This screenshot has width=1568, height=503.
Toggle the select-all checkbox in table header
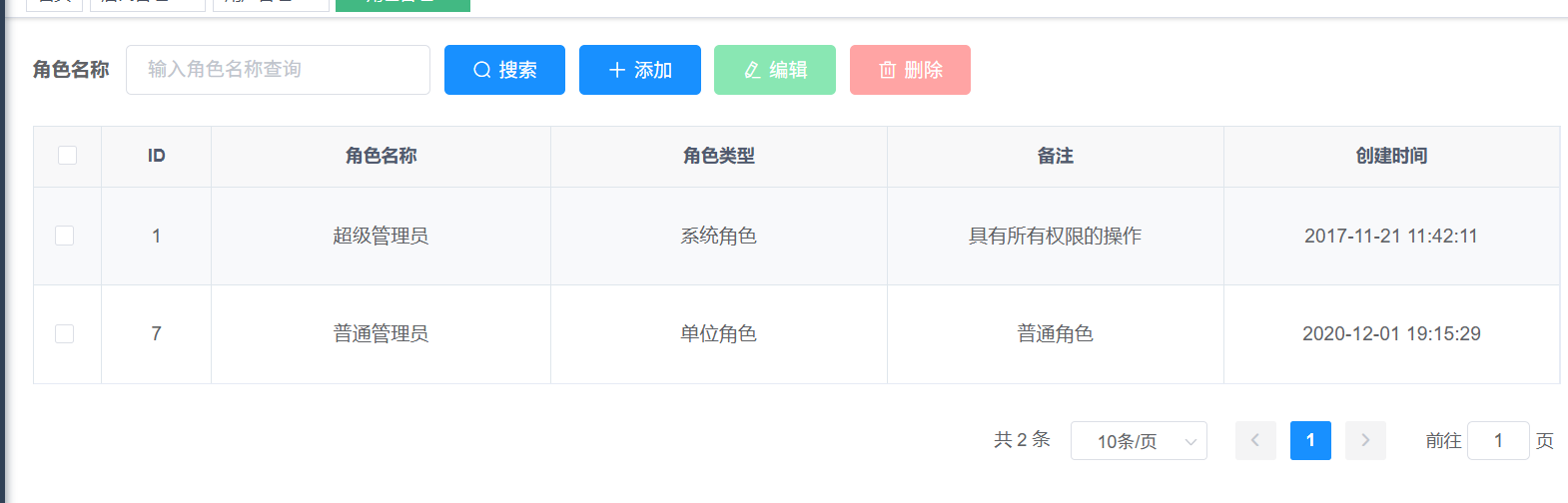(67, 156)
